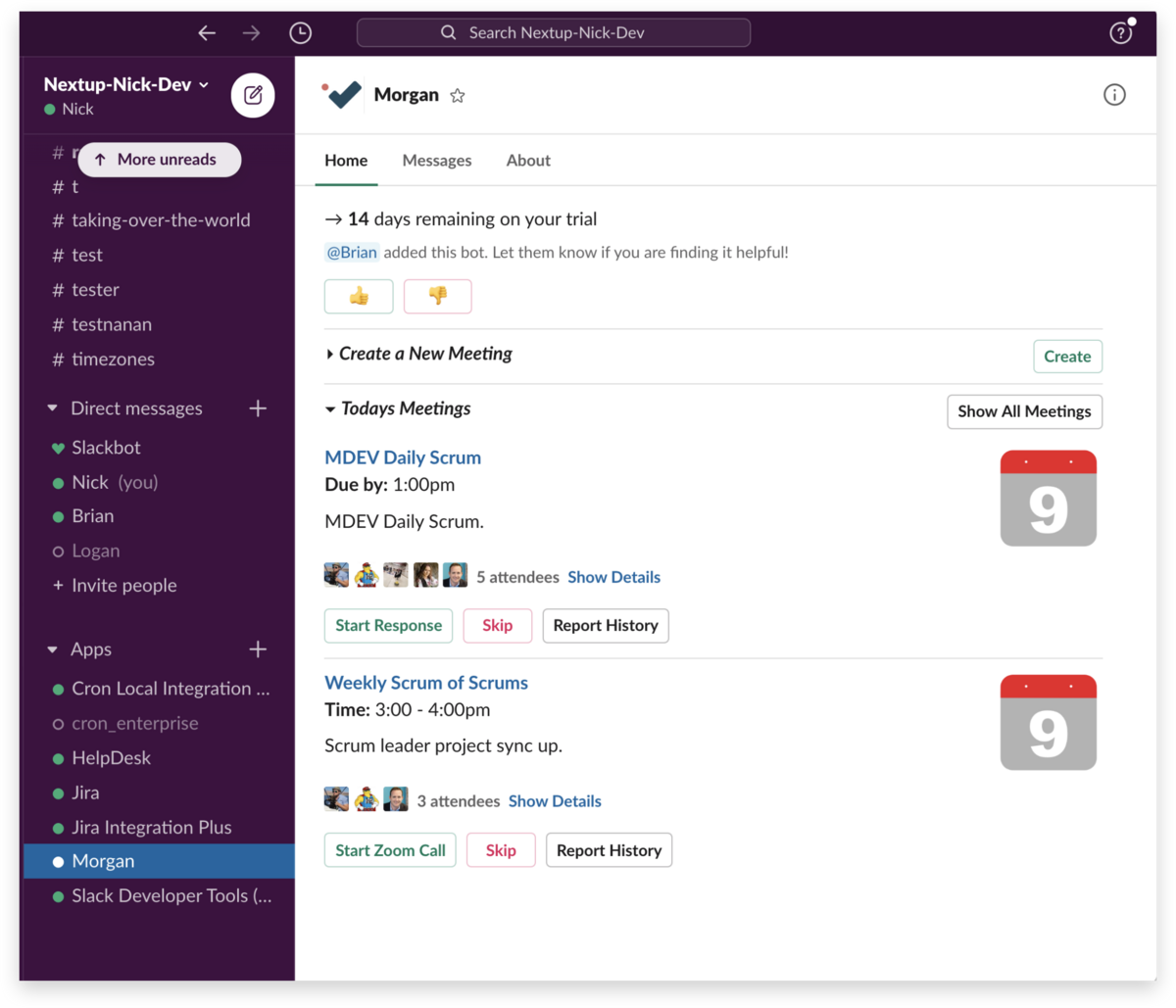Click Start Response for MDEV Daily Scrum

pyautogui.click(x=388, y=626)
